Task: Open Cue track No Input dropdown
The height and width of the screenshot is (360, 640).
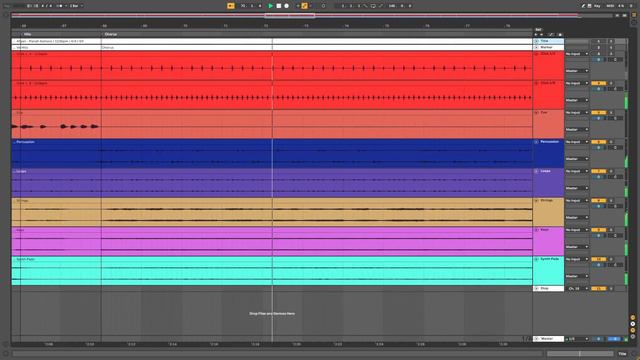Action: coord(577,113)
